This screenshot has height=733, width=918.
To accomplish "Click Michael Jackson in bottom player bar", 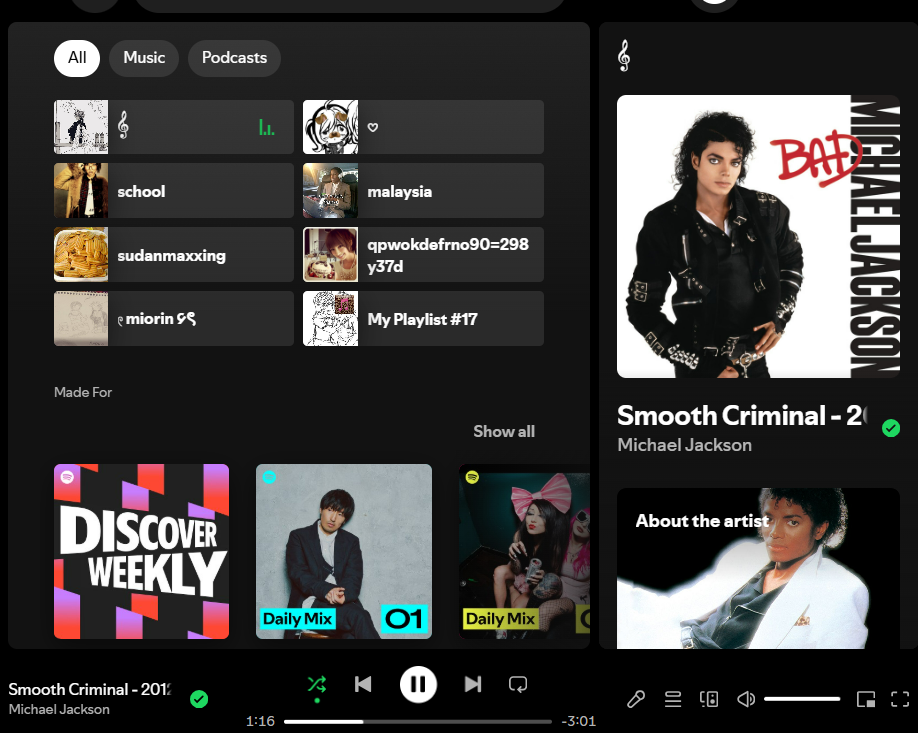I will [x=59, y=709].
